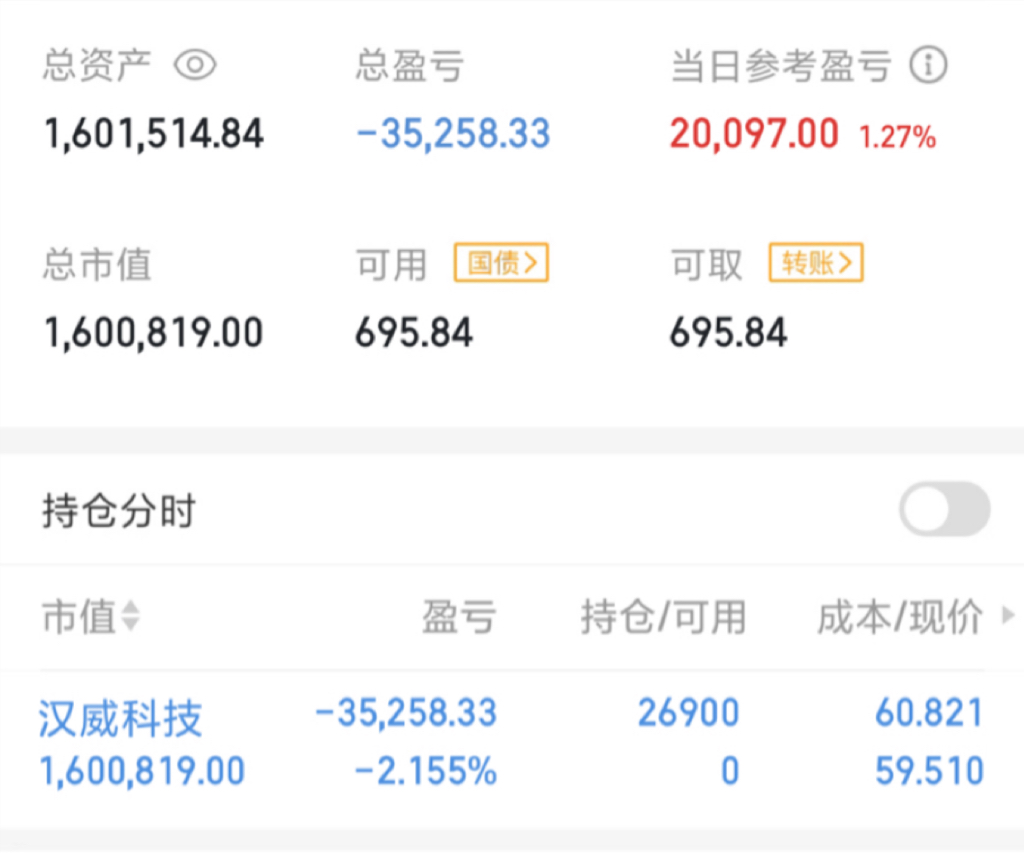
Task: Tap the 持仓分时 section label
Action: tap(119, 511)
